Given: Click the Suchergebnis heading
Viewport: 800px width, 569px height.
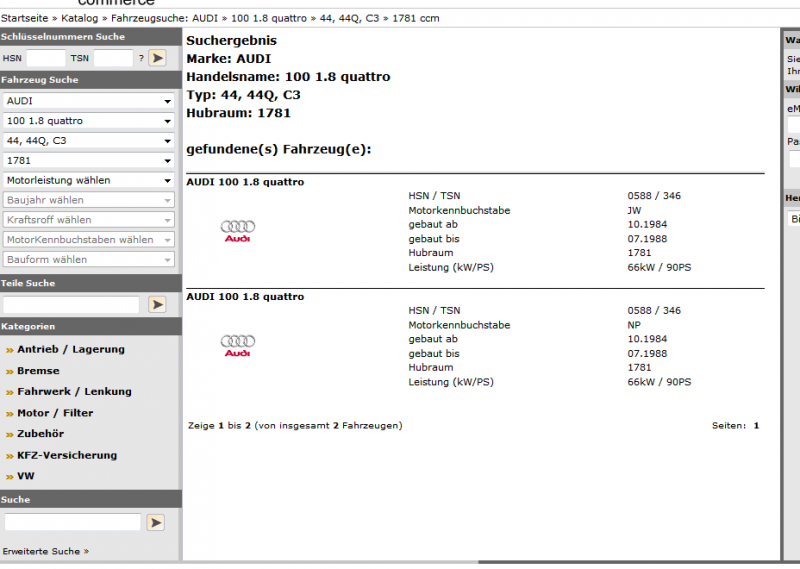Looking at the screenshot, I should (x=232, y=41).
